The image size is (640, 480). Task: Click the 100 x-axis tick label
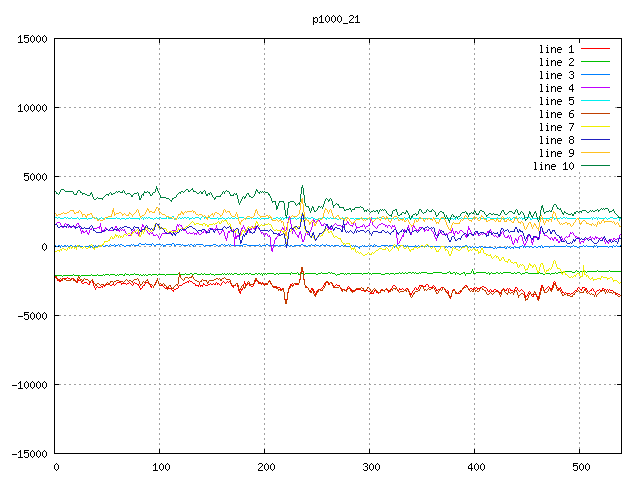click(x=160, y=467)
